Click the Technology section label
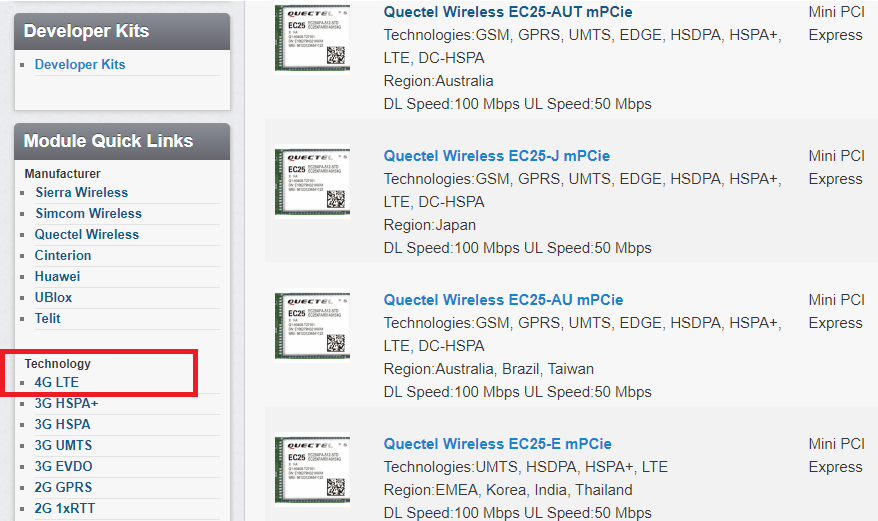Screen dimensions: 878x521 [x=57, y=364]
